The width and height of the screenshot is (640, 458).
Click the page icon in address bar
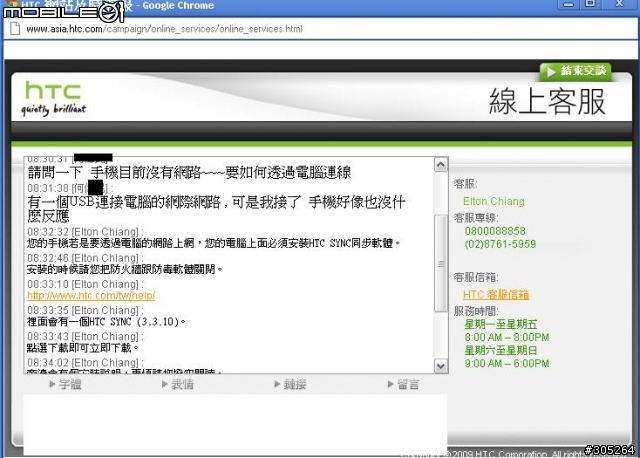coord(15,29)
